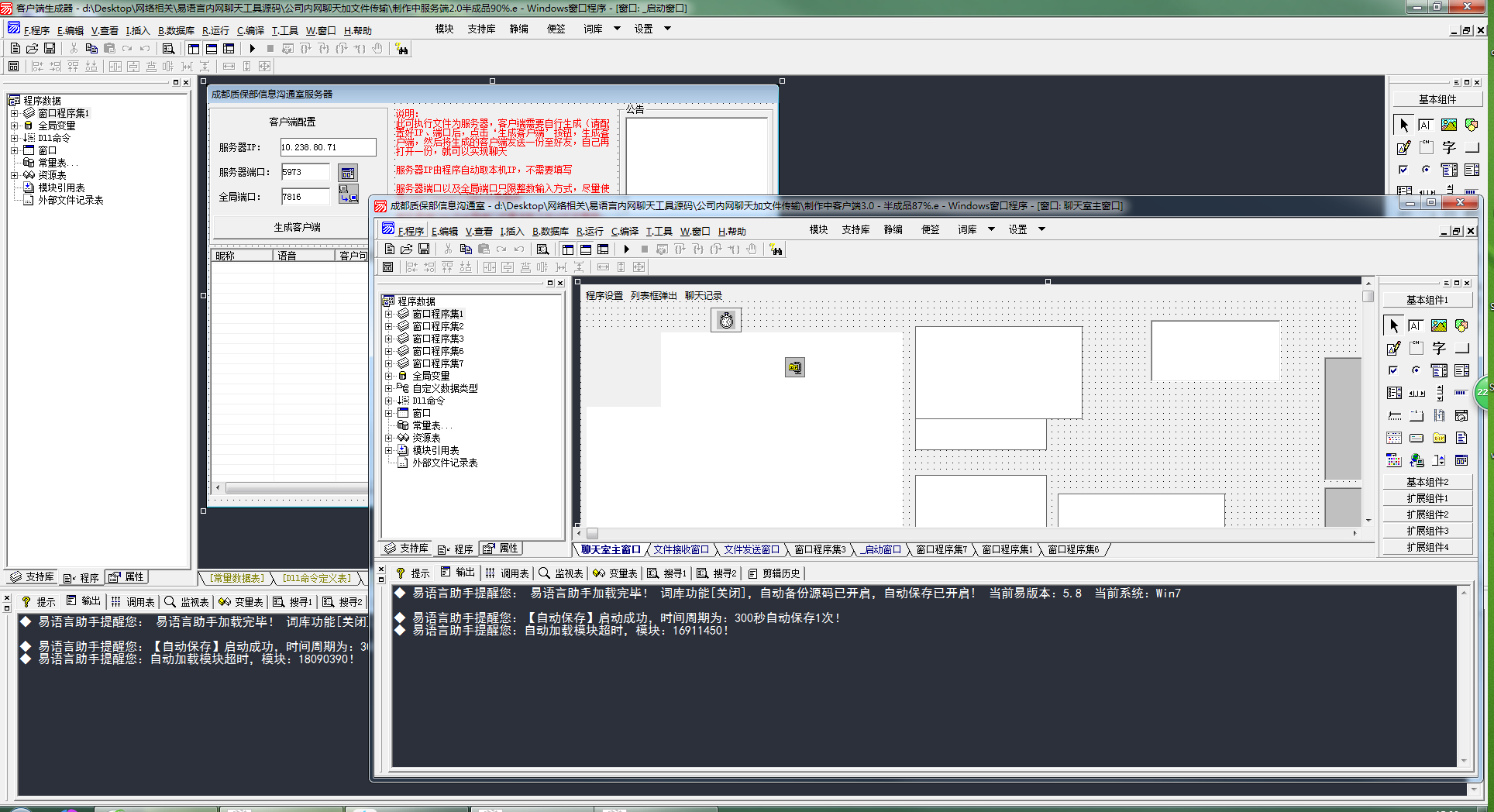
Task: Select label (字) tool in 基本组件1 palette
Action: 1439,348
